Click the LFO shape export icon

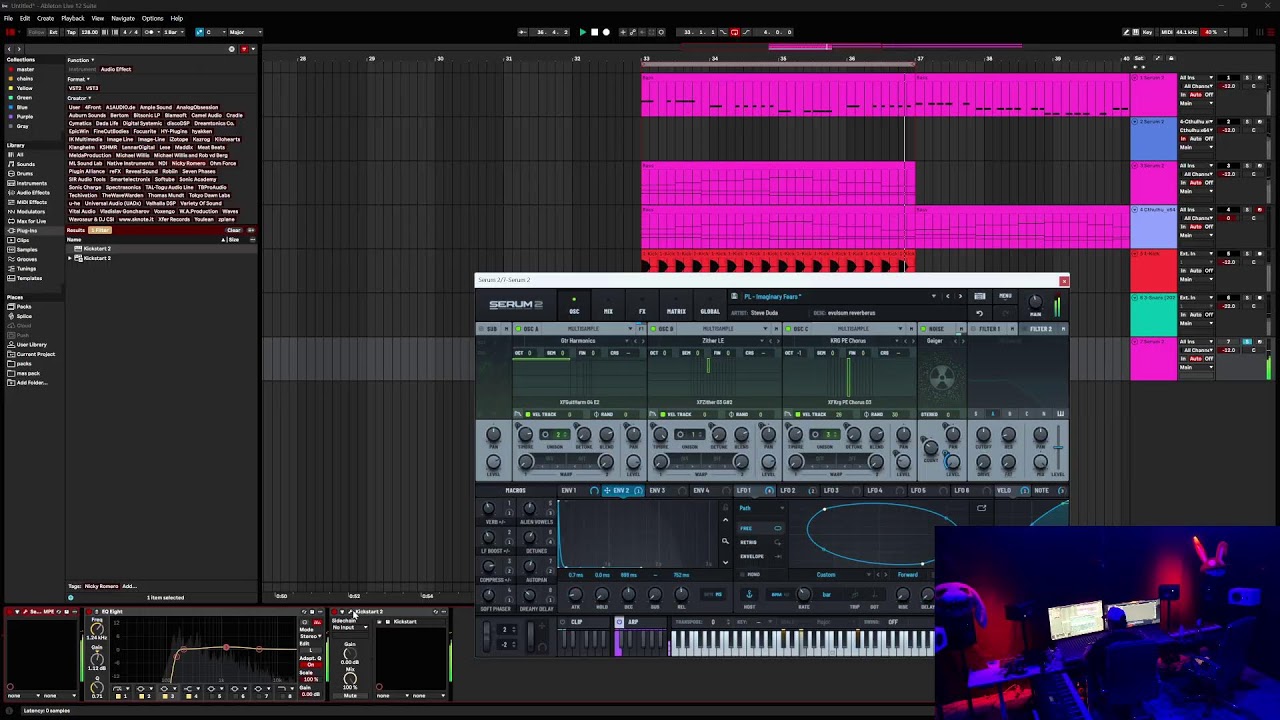[981, 508]
